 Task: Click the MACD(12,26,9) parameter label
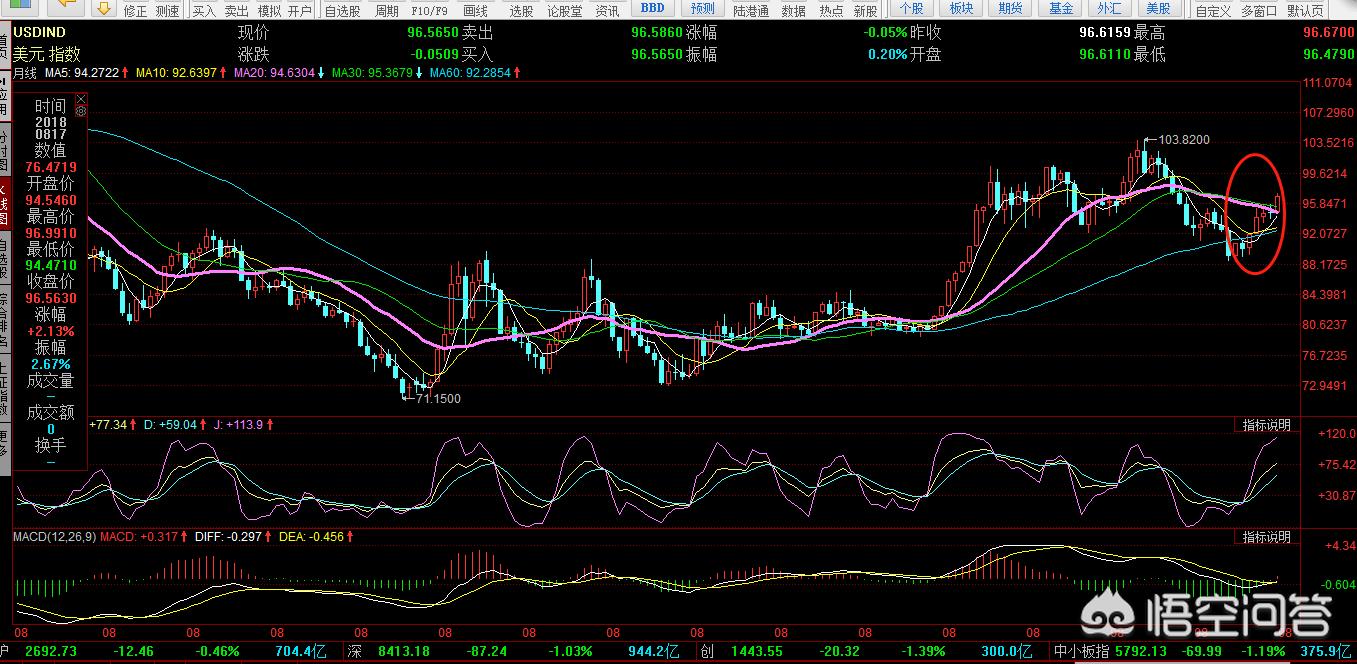click(x=57, y=537)
